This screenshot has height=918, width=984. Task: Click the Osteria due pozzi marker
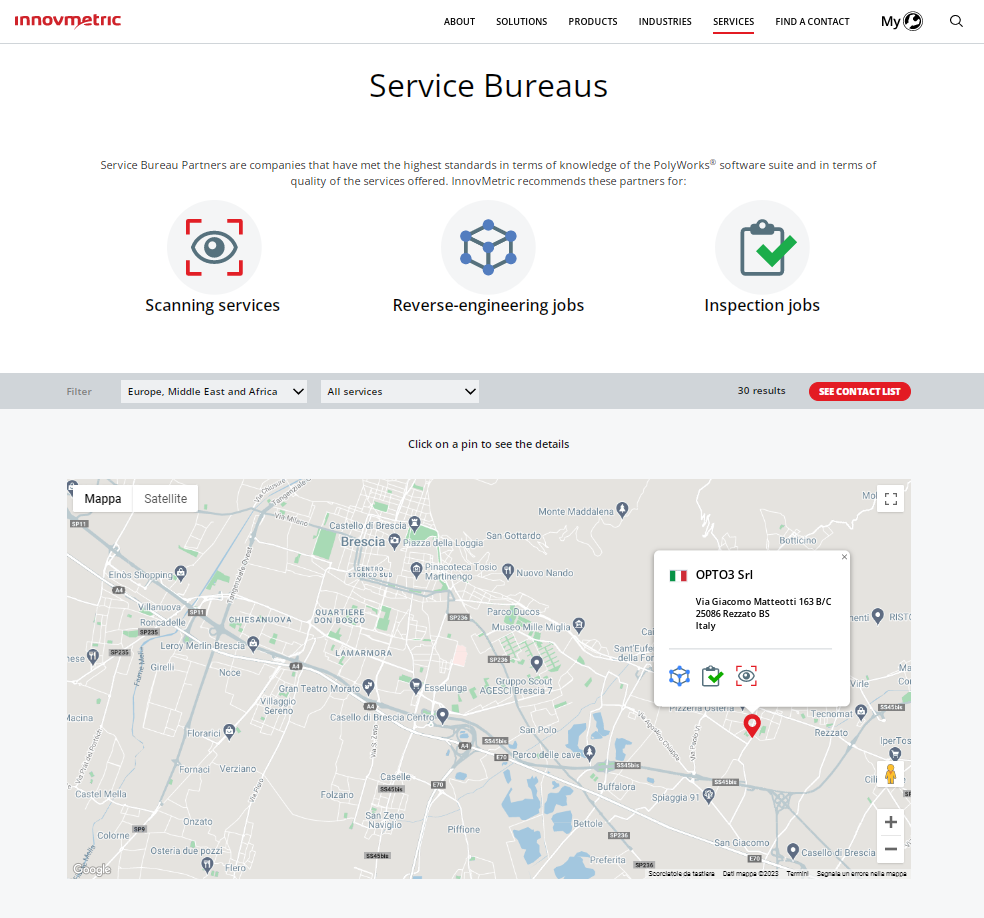click(207, 865)
